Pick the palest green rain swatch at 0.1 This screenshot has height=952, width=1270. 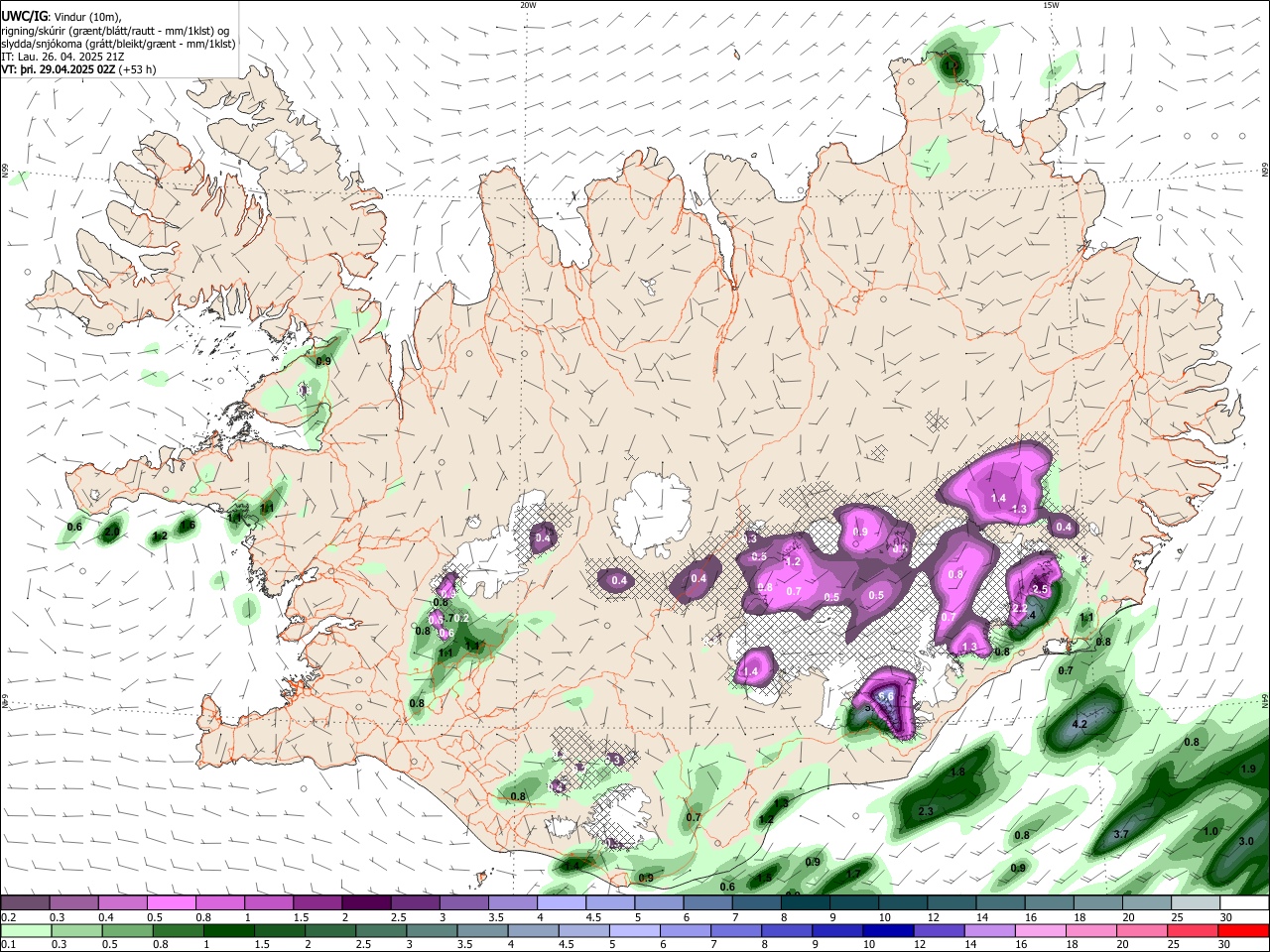pyautogui.click(x=25, y=930)
